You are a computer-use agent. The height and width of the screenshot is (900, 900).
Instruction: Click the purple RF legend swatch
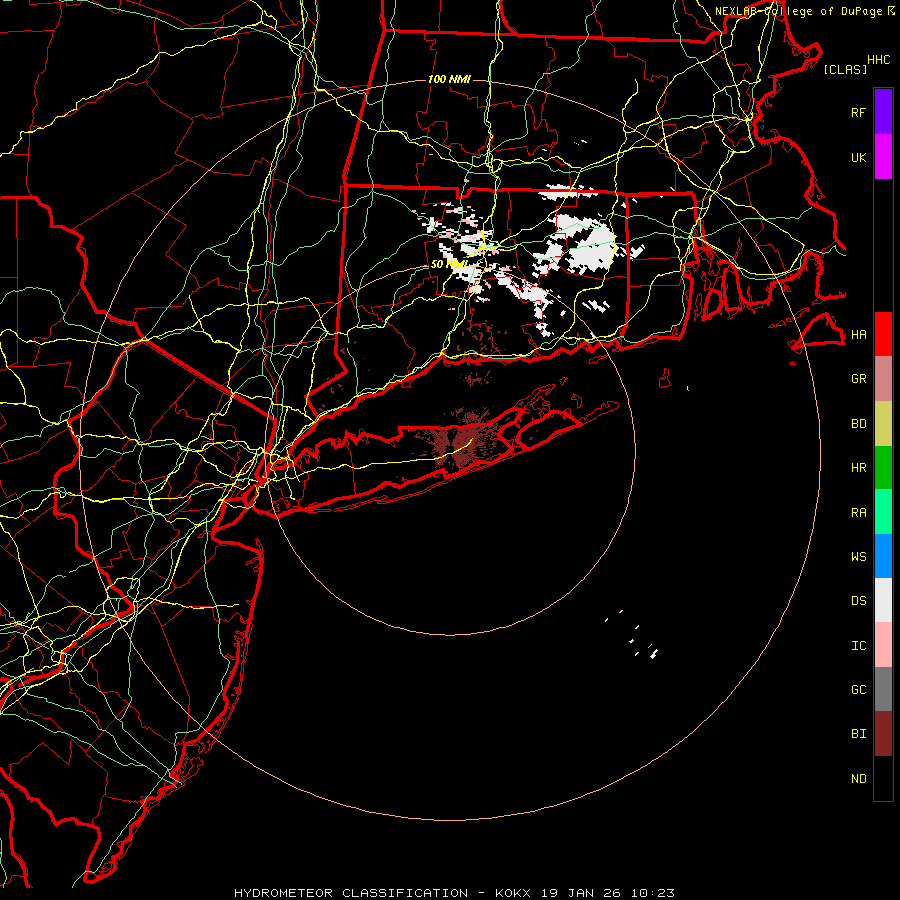click(x=883, y=112)
